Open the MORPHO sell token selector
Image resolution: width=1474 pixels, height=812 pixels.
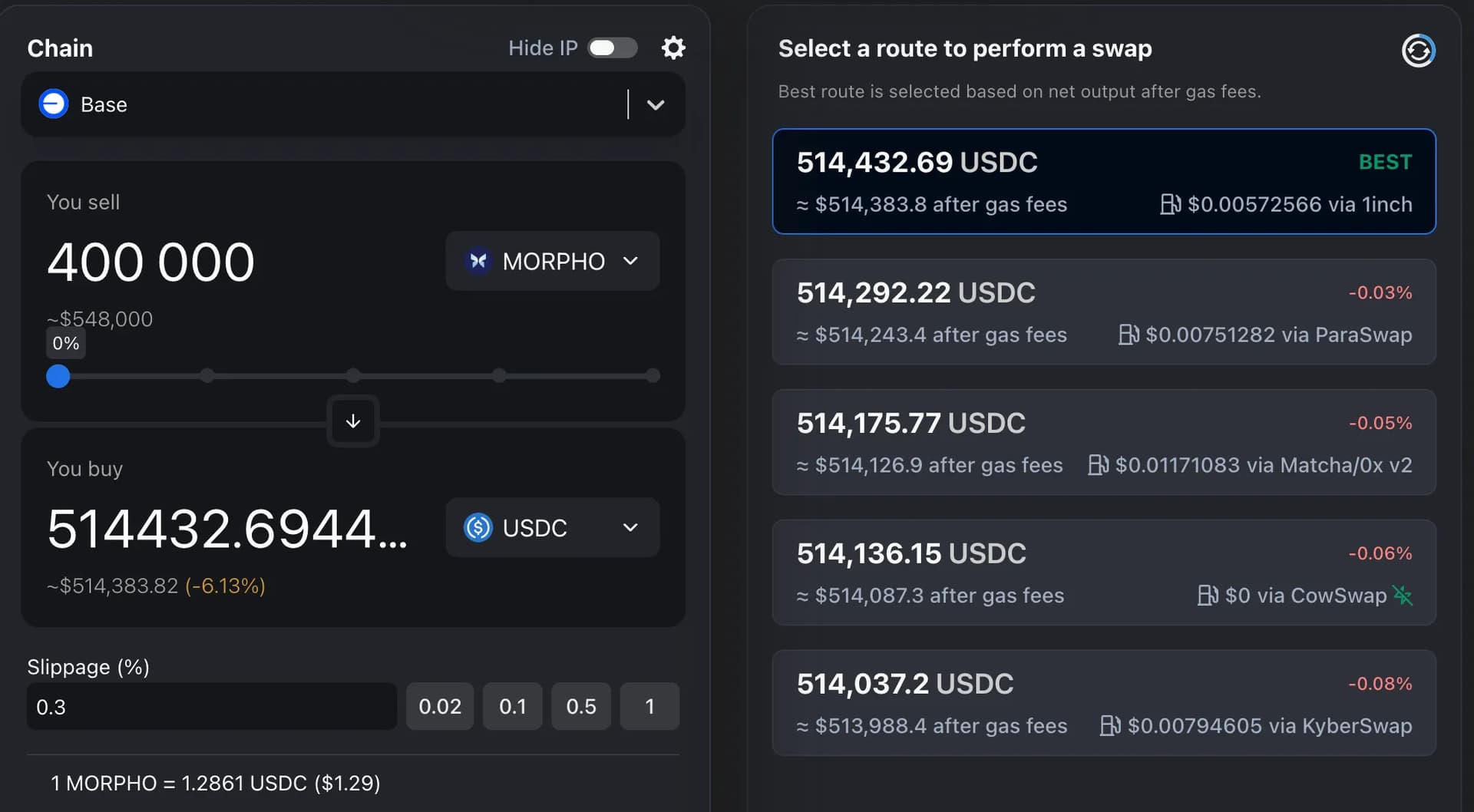552,261
